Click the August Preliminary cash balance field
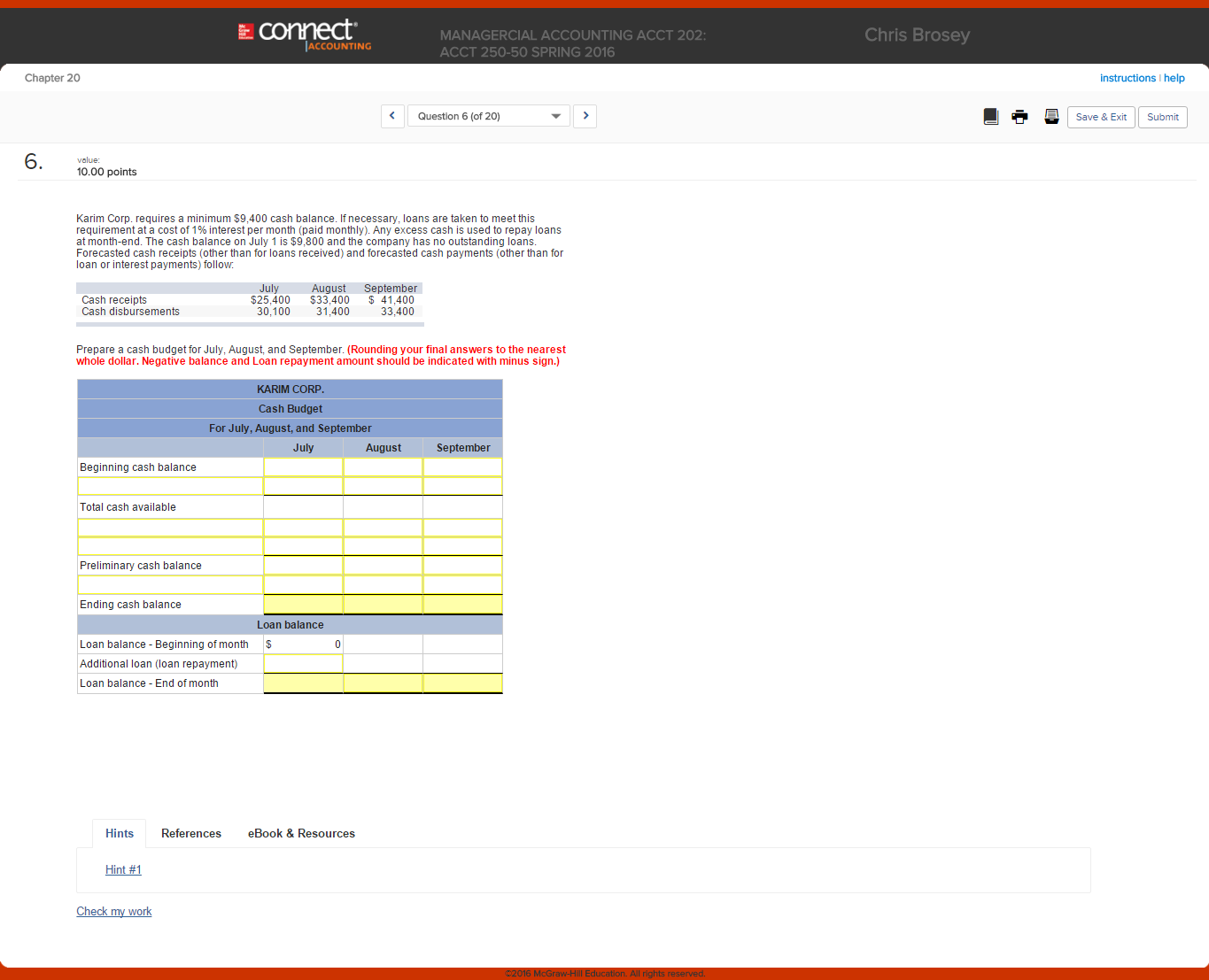Screen dimensions: 1209x980 click(383, 566)
